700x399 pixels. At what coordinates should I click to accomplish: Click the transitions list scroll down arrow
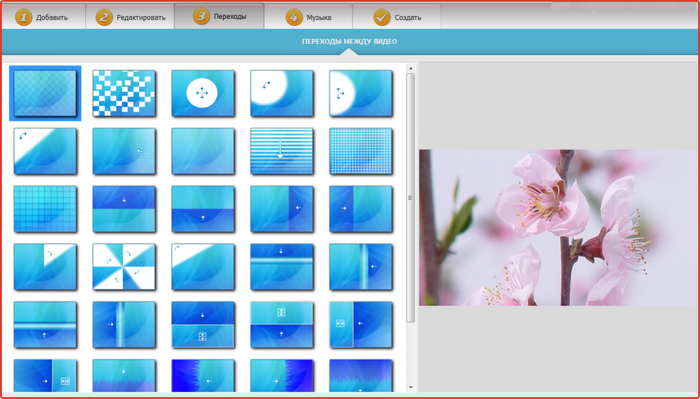[411, 387]
